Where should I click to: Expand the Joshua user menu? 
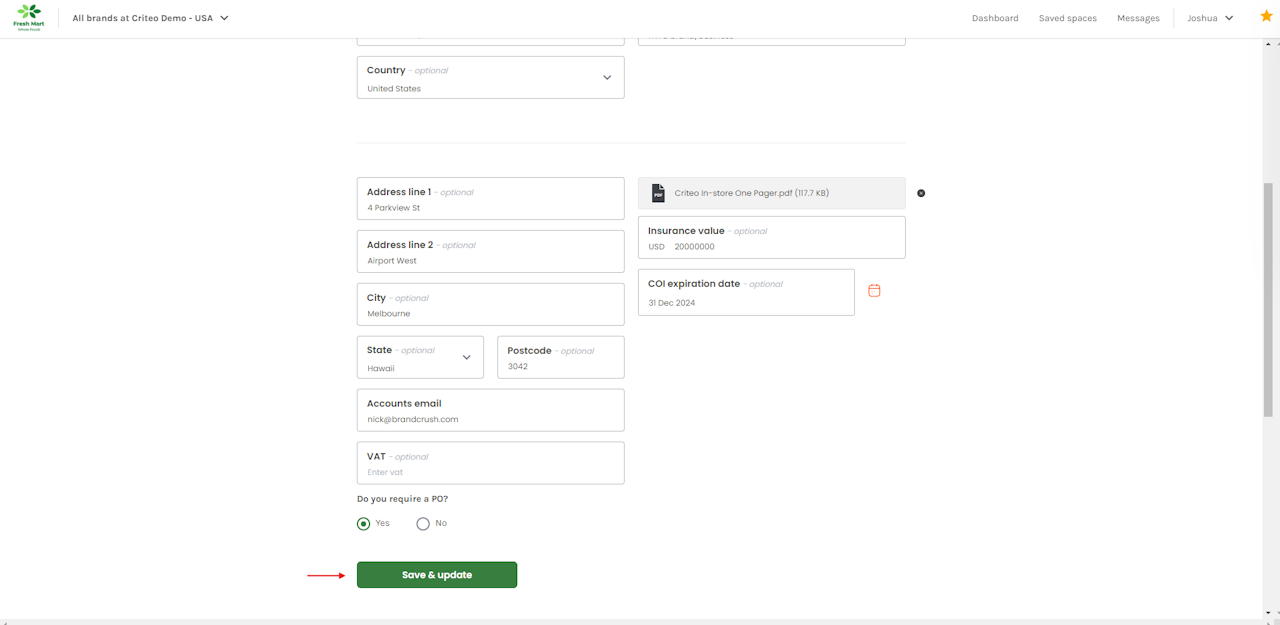(1210, 18)
